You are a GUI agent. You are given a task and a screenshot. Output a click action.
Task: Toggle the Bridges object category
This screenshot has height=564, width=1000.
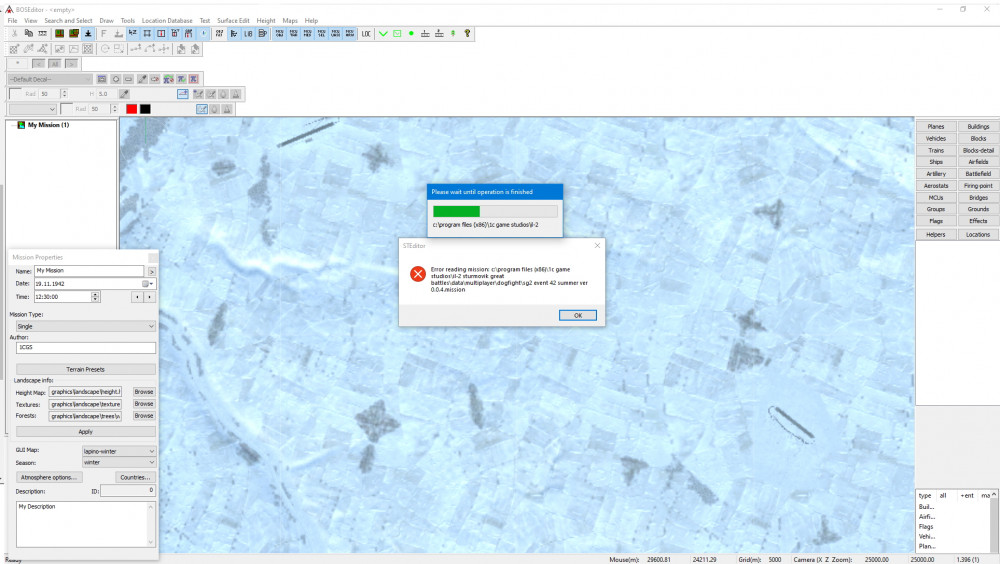(x=978, y=198)
